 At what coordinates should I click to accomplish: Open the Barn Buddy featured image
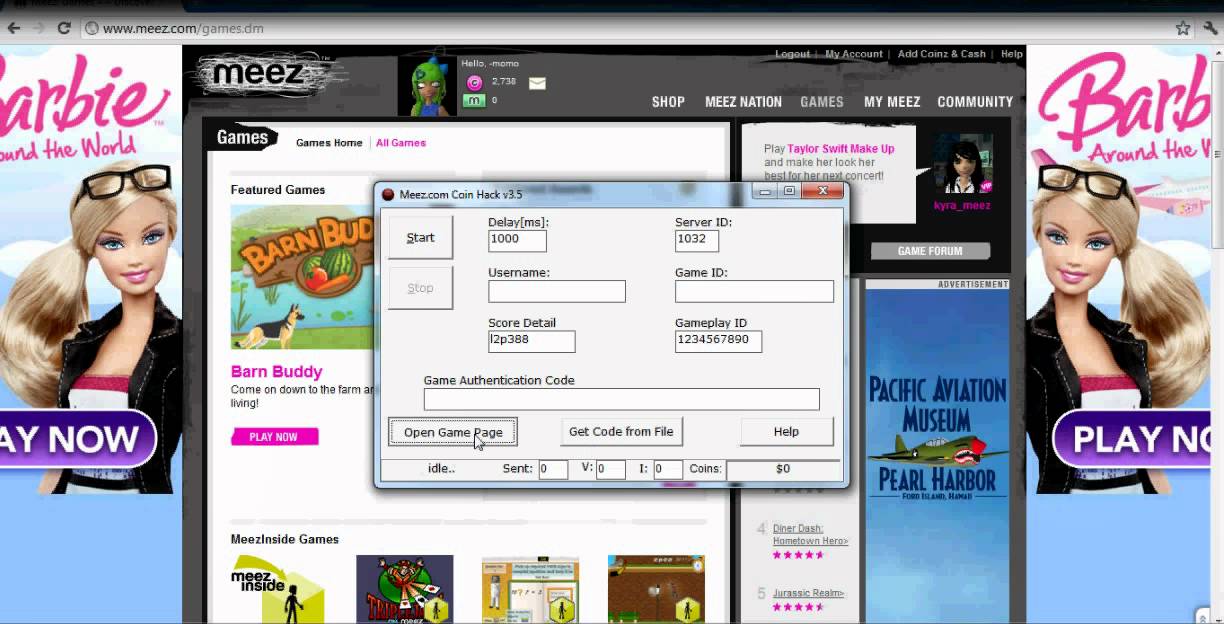click(302, 277)
